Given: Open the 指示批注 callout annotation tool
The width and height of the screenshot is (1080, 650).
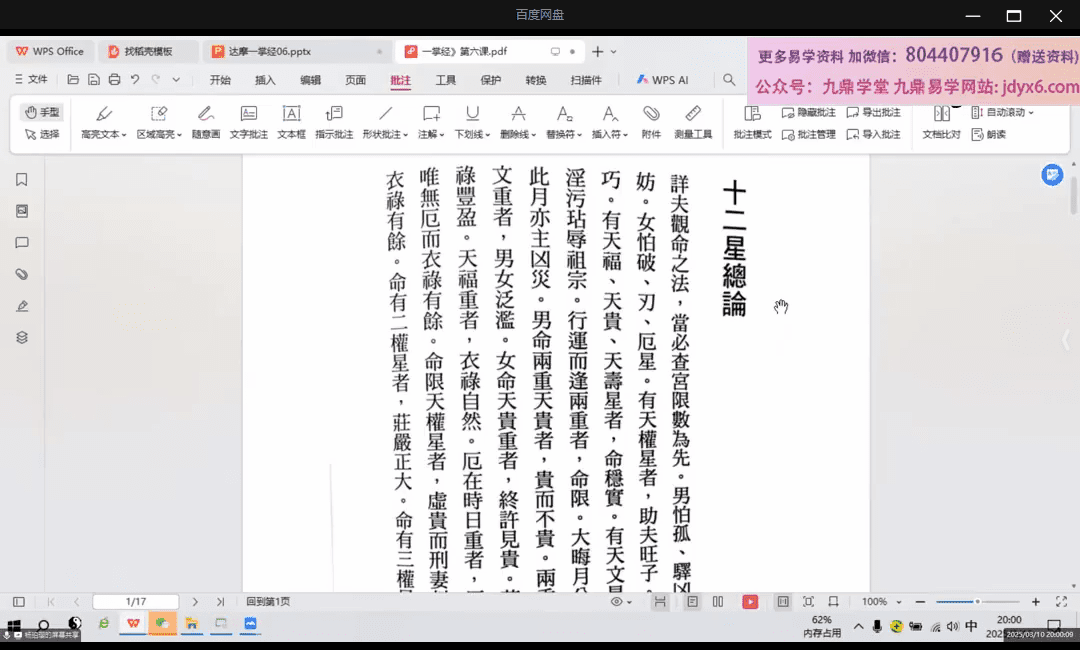Looking at the screenshot, I should 334,121.
